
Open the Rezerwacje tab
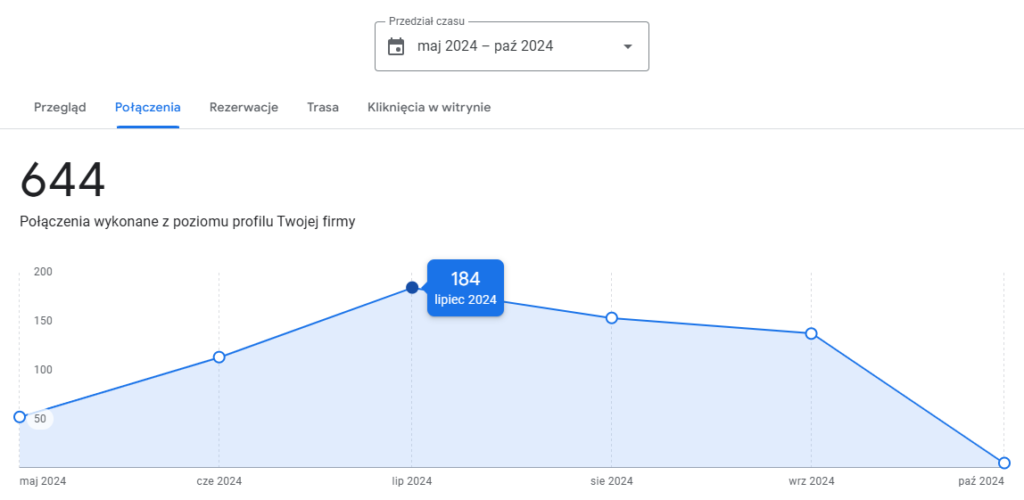pos(243,107)
